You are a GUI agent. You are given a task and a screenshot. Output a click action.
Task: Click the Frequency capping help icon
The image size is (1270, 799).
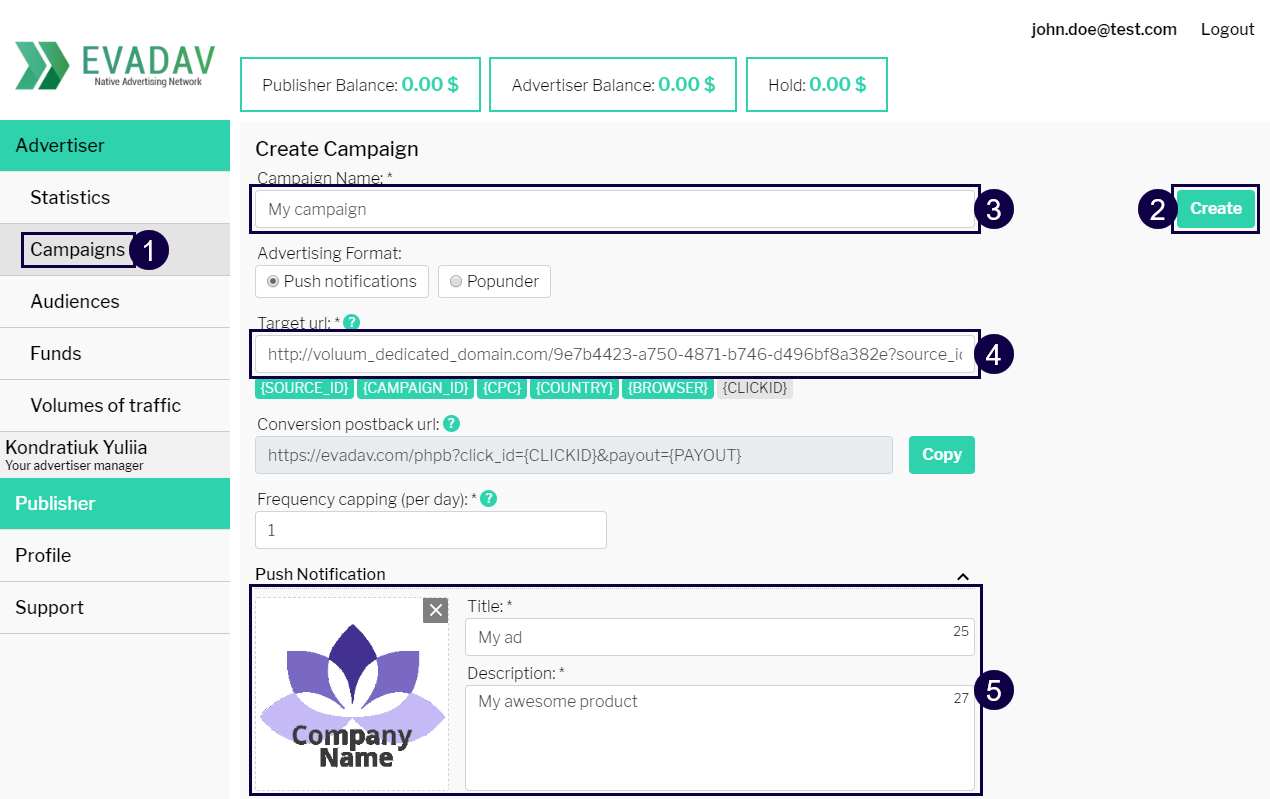(x=489, y=498)
